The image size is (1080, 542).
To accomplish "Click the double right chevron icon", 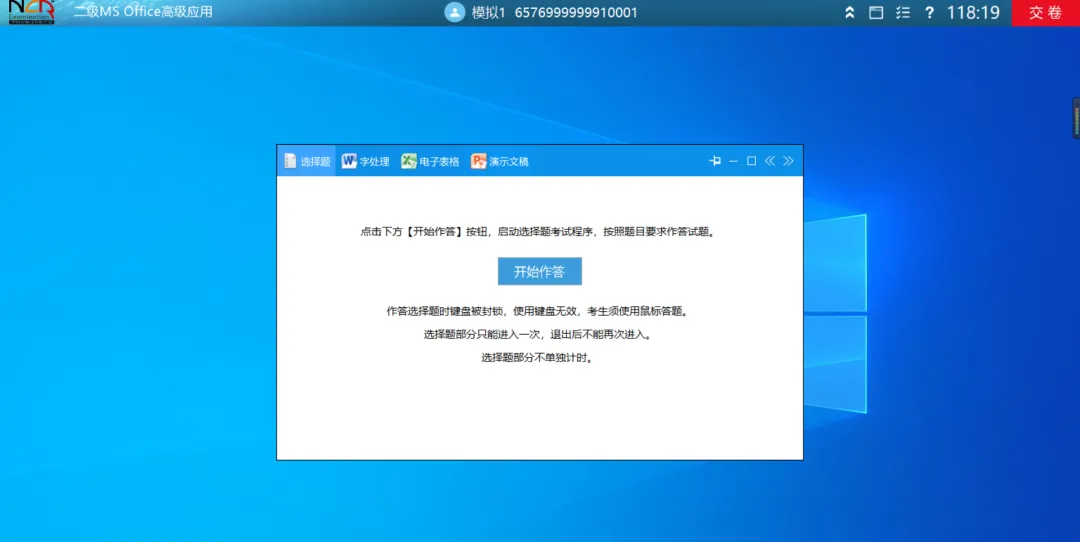I will 789,160.
